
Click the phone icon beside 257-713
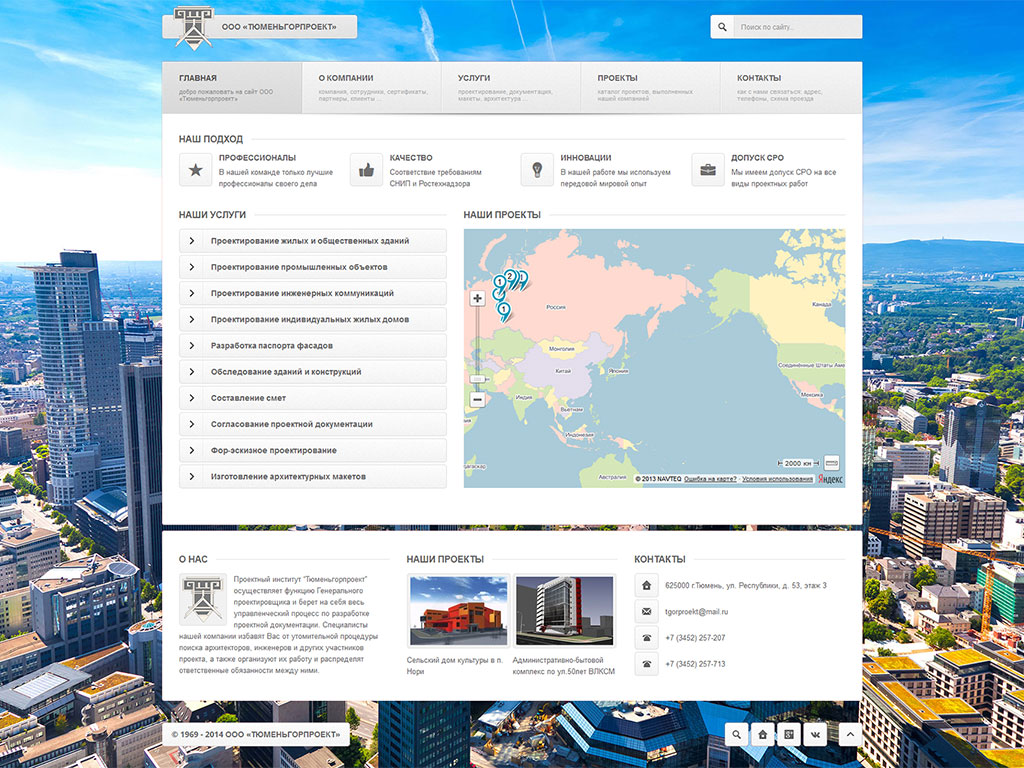pyautogui.click(x=647, y=664)
